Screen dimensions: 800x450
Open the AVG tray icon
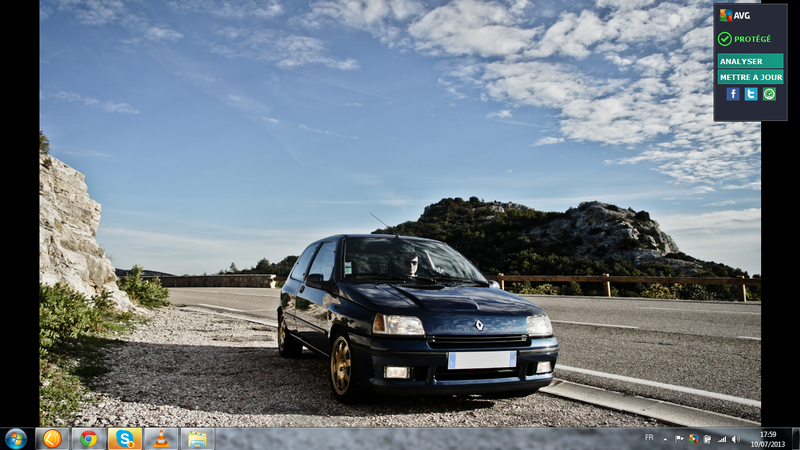[693, 439]
